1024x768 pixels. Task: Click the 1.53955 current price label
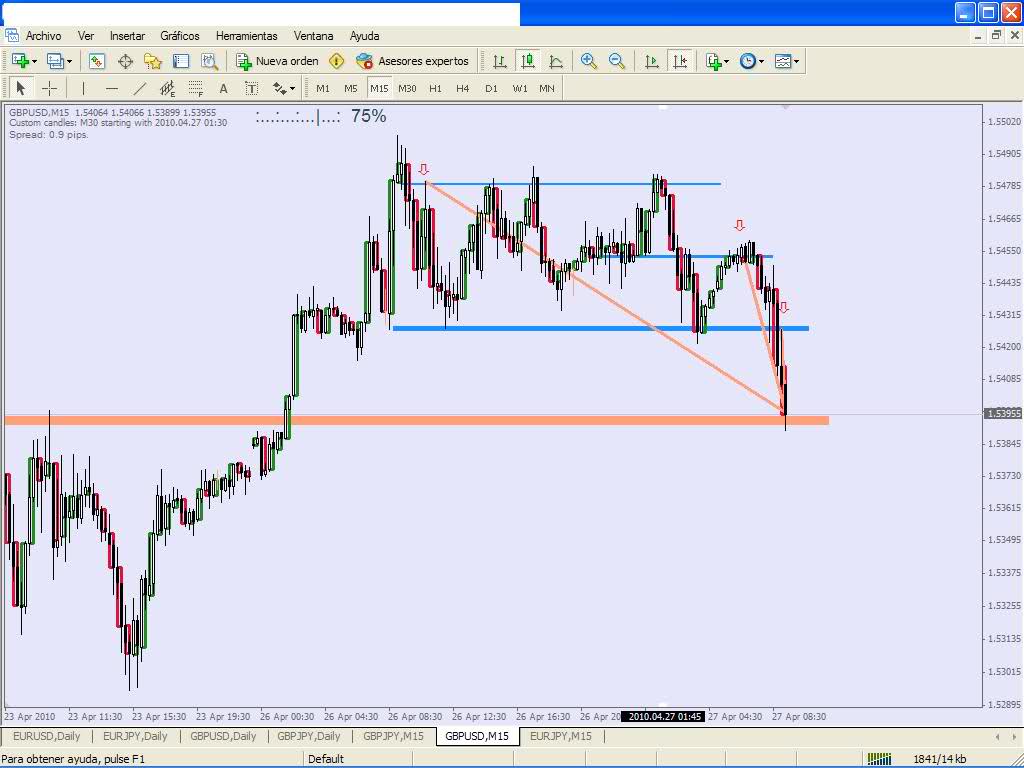(x=1002, y=413)
